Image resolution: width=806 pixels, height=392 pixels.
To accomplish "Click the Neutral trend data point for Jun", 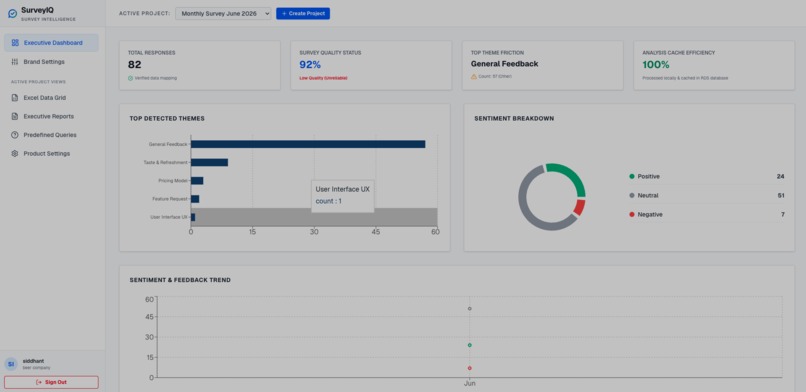I will tap(469, 309).
